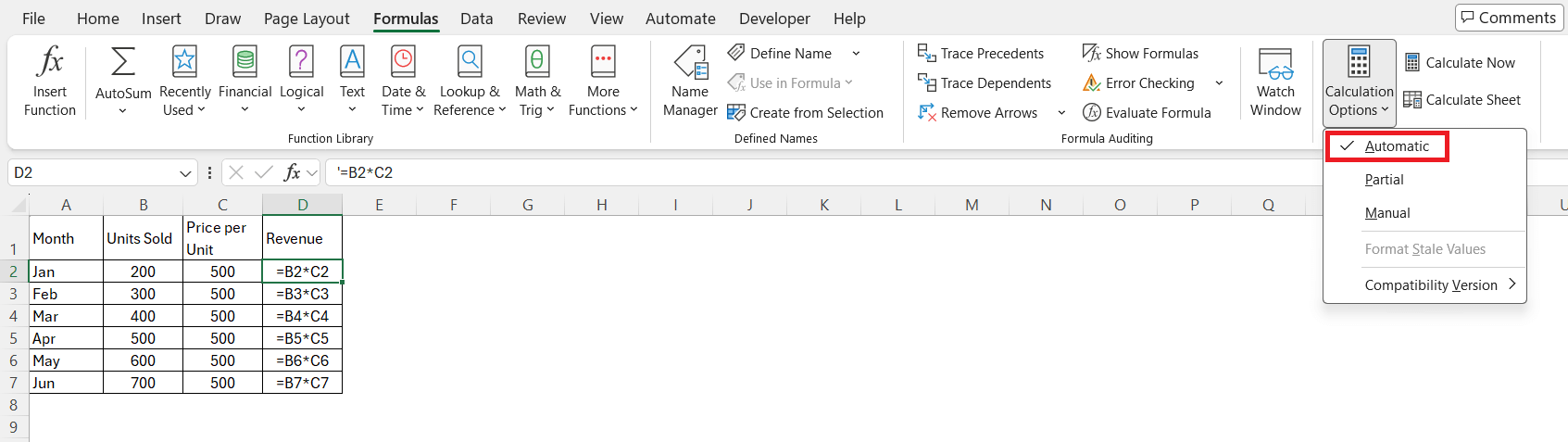Click the Insert Function icon
This screenshot has width=1568, height=442.
pyautogui.click(x=50, y=61)
